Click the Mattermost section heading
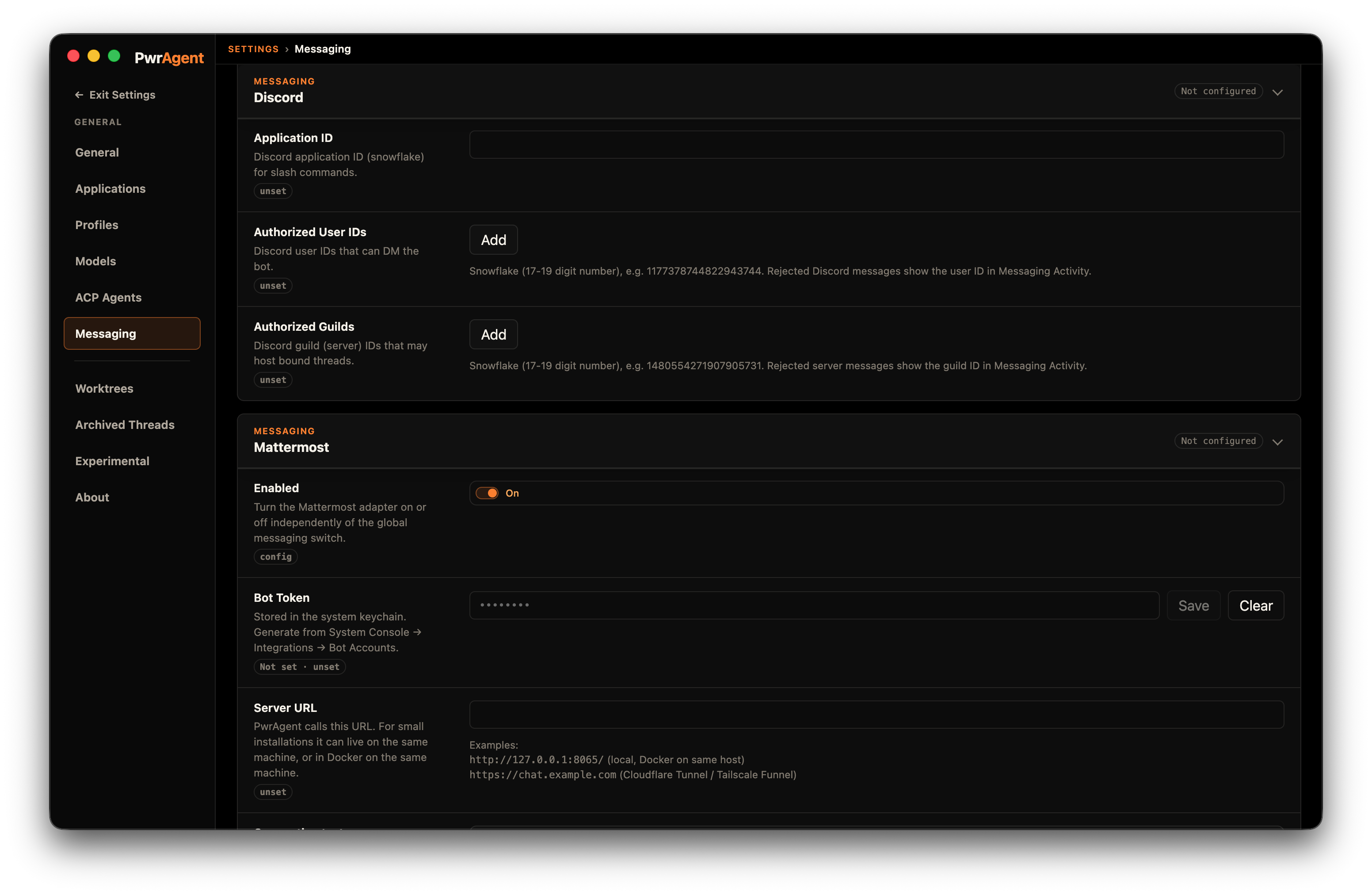This screenshot has height=895, width=1372. click(x=291, y=447)
